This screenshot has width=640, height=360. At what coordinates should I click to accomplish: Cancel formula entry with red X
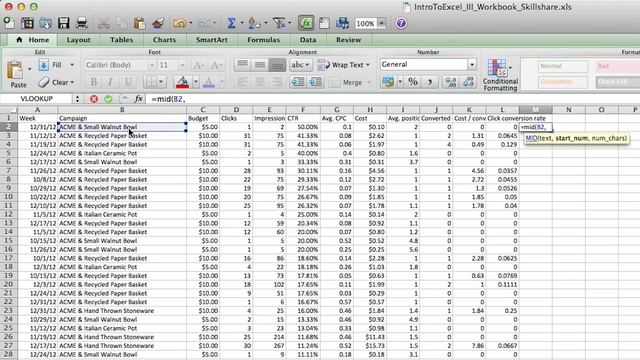coord(94,99)
